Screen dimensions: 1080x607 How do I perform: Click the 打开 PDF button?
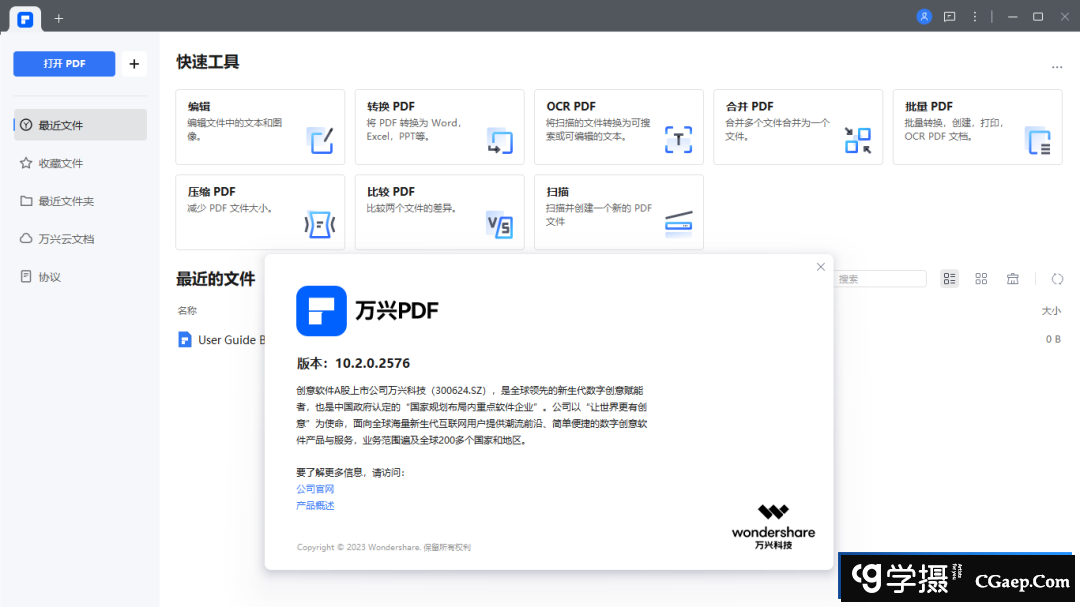(64, 63)
